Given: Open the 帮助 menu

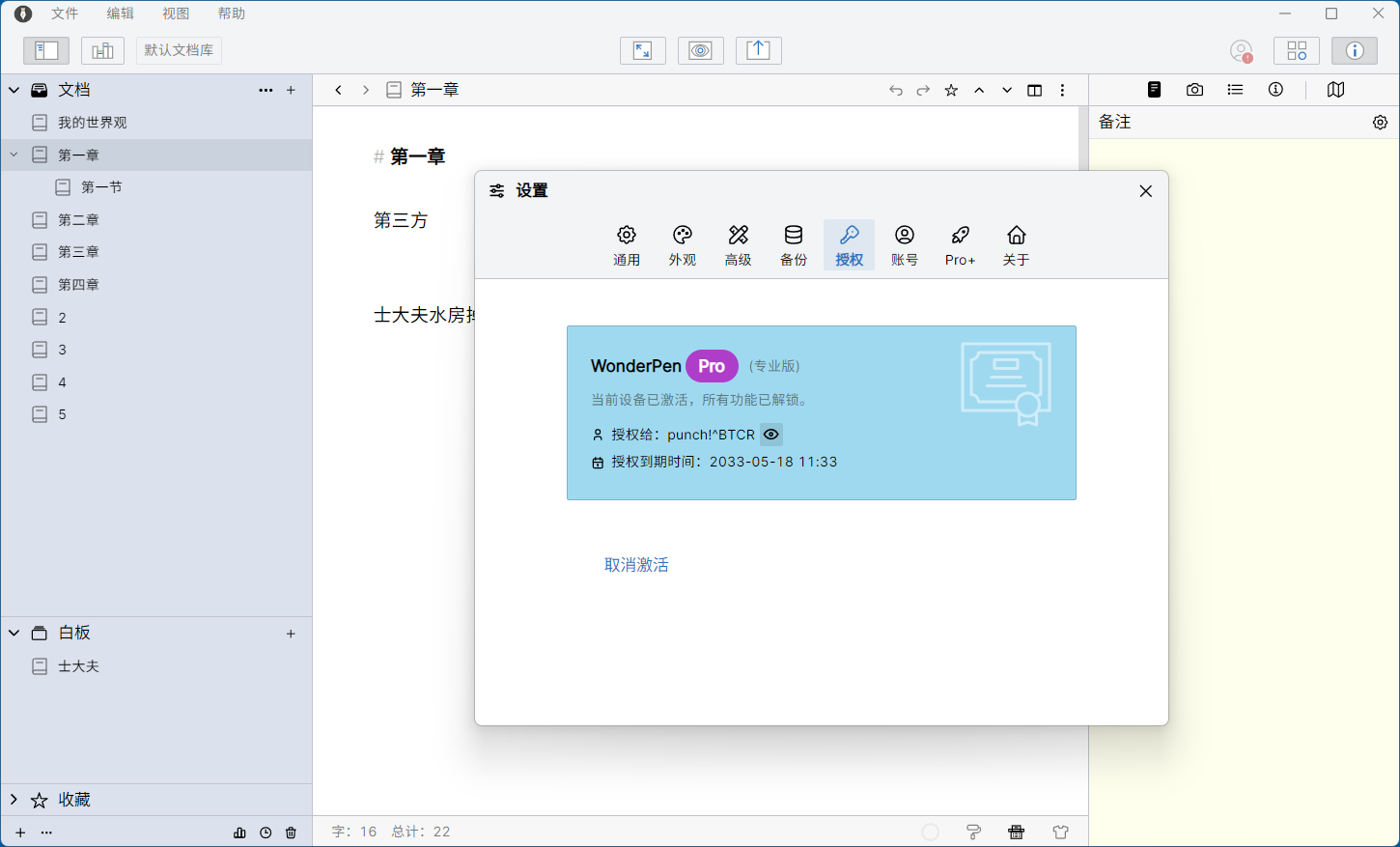Looking at the screenshot, I should click(232, 14).
